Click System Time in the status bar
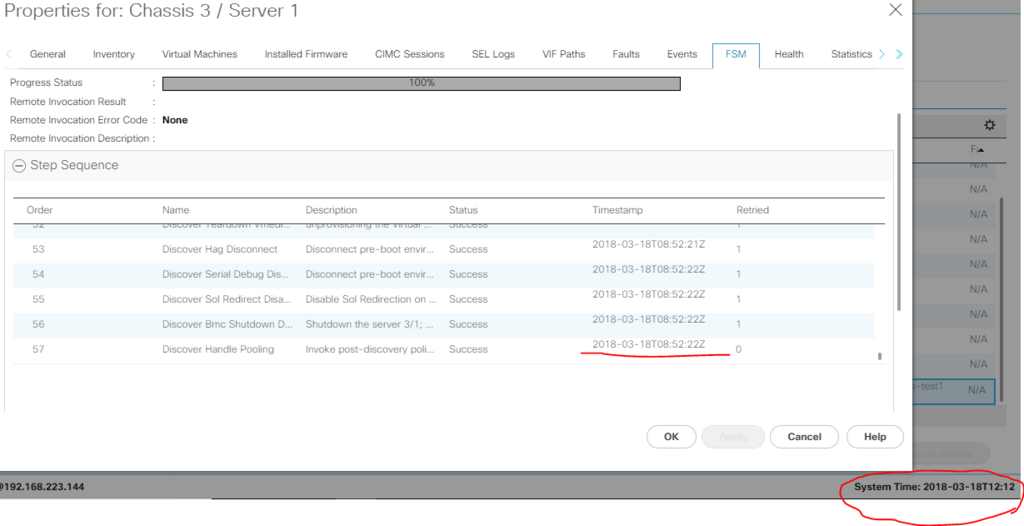The height and width of the screenshot is (526, 1024). [x=935, y=487]
